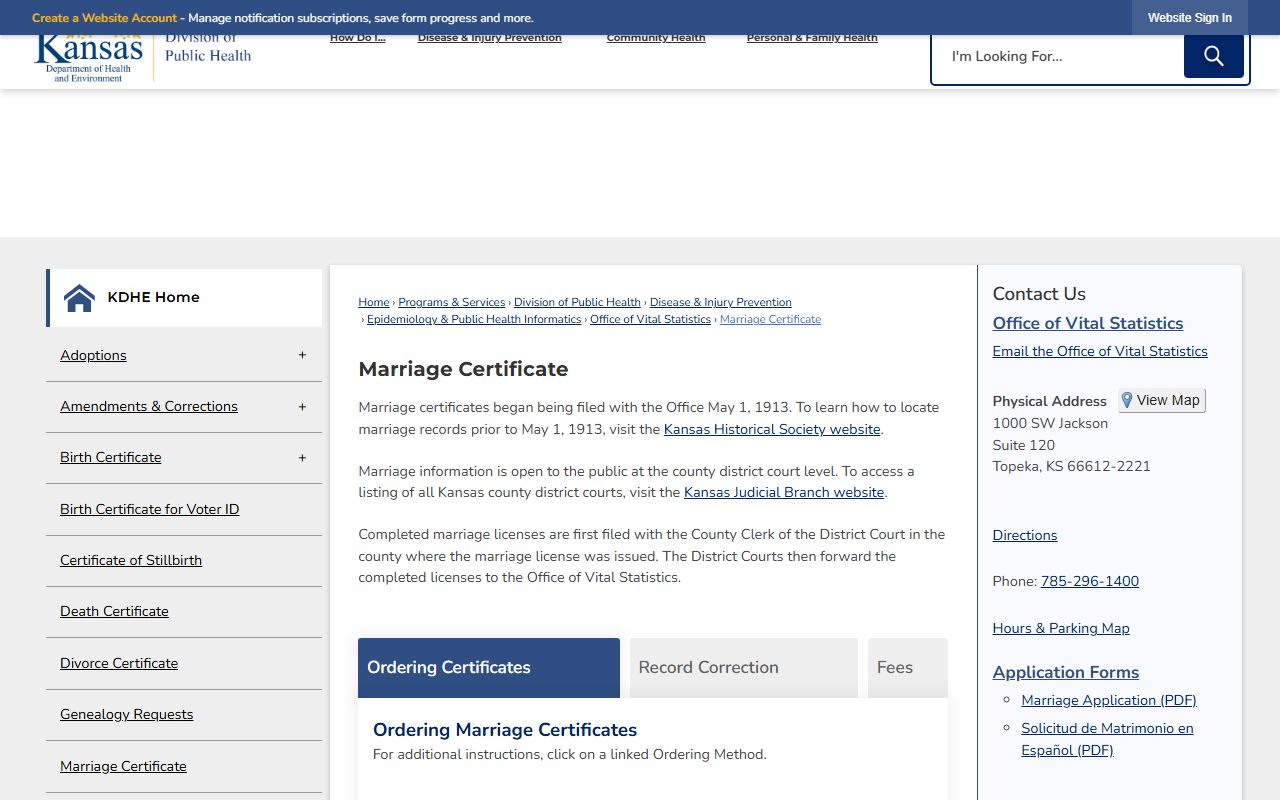This screenshot has height=800, width=1280.
Task: Open the Death Certificate link
Action: pos(114,611)
